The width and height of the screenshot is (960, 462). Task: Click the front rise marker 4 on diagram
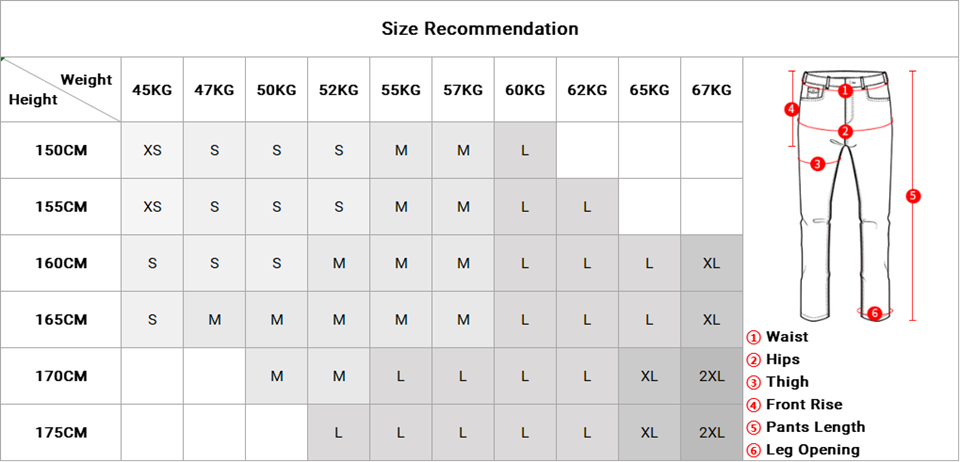[790, 108]
